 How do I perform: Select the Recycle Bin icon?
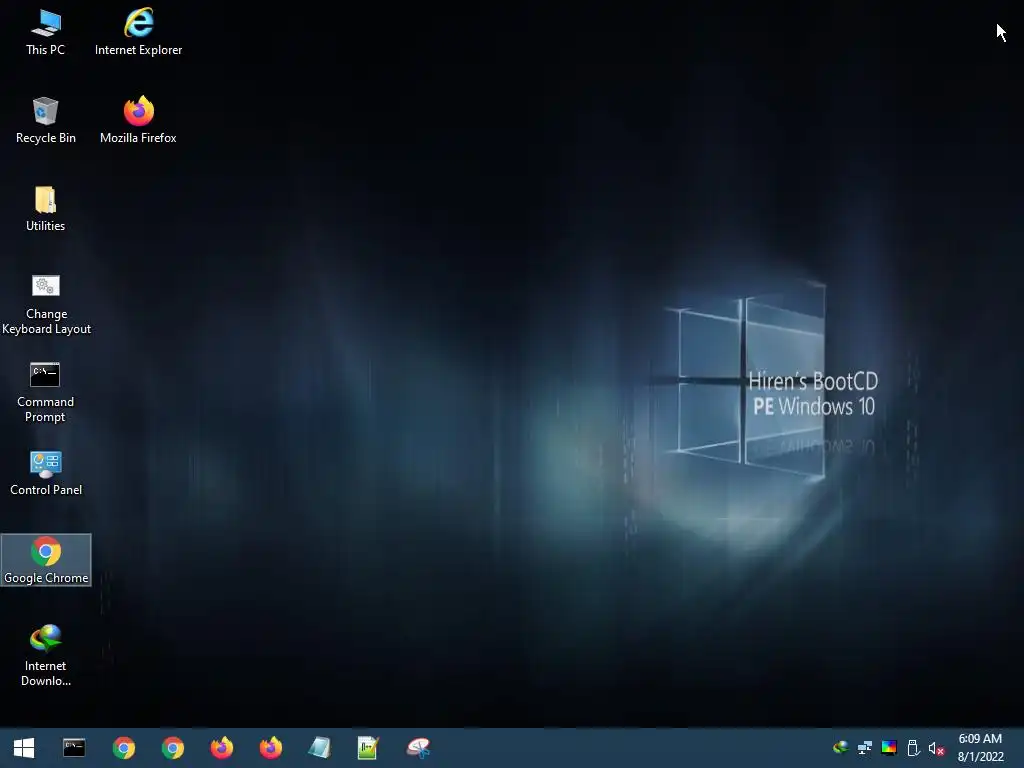pyautogui.click(x=46, y=120)
